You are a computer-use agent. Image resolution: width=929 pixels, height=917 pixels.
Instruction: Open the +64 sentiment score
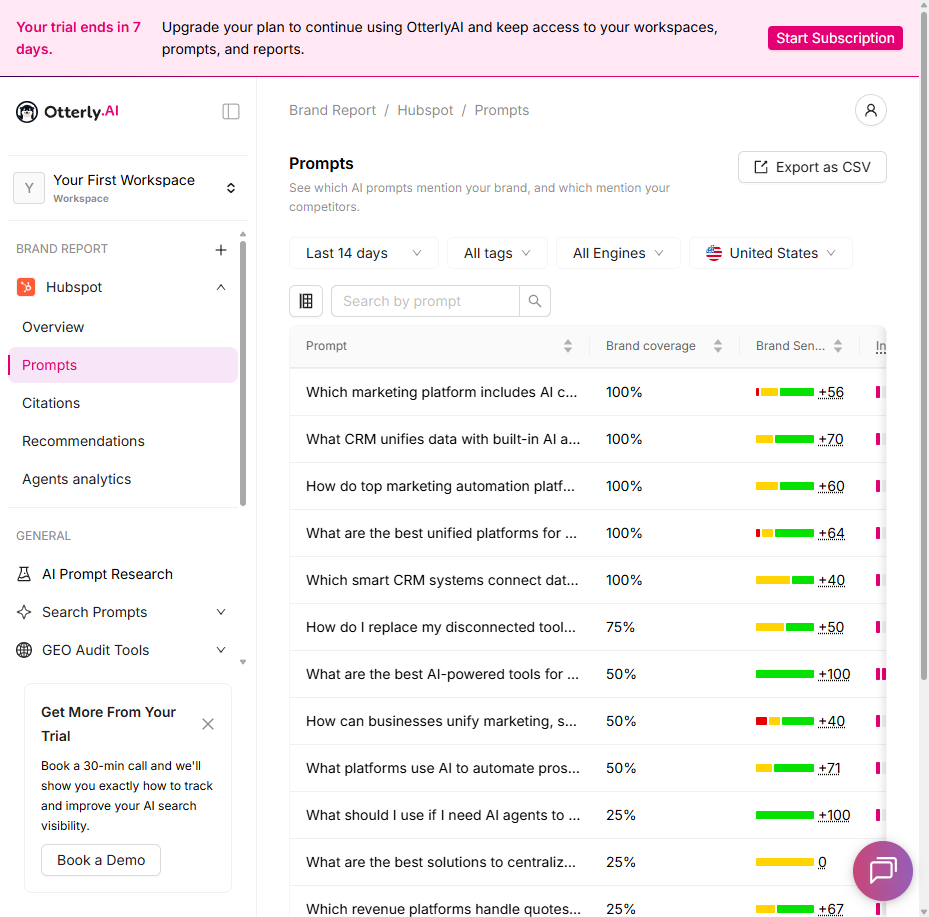[831, 533]
